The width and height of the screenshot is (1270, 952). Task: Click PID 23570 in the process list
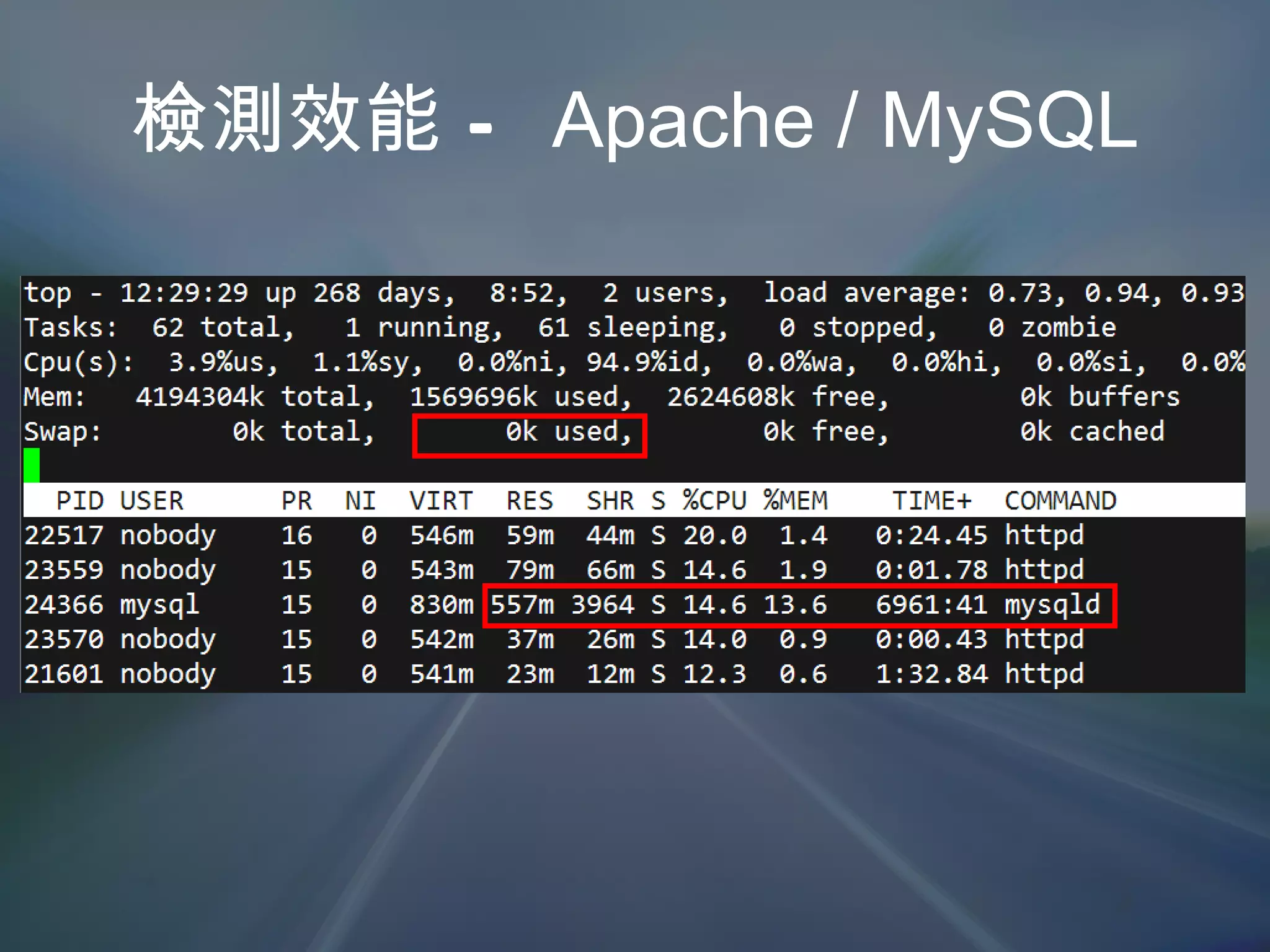click(x=64, y=640)
